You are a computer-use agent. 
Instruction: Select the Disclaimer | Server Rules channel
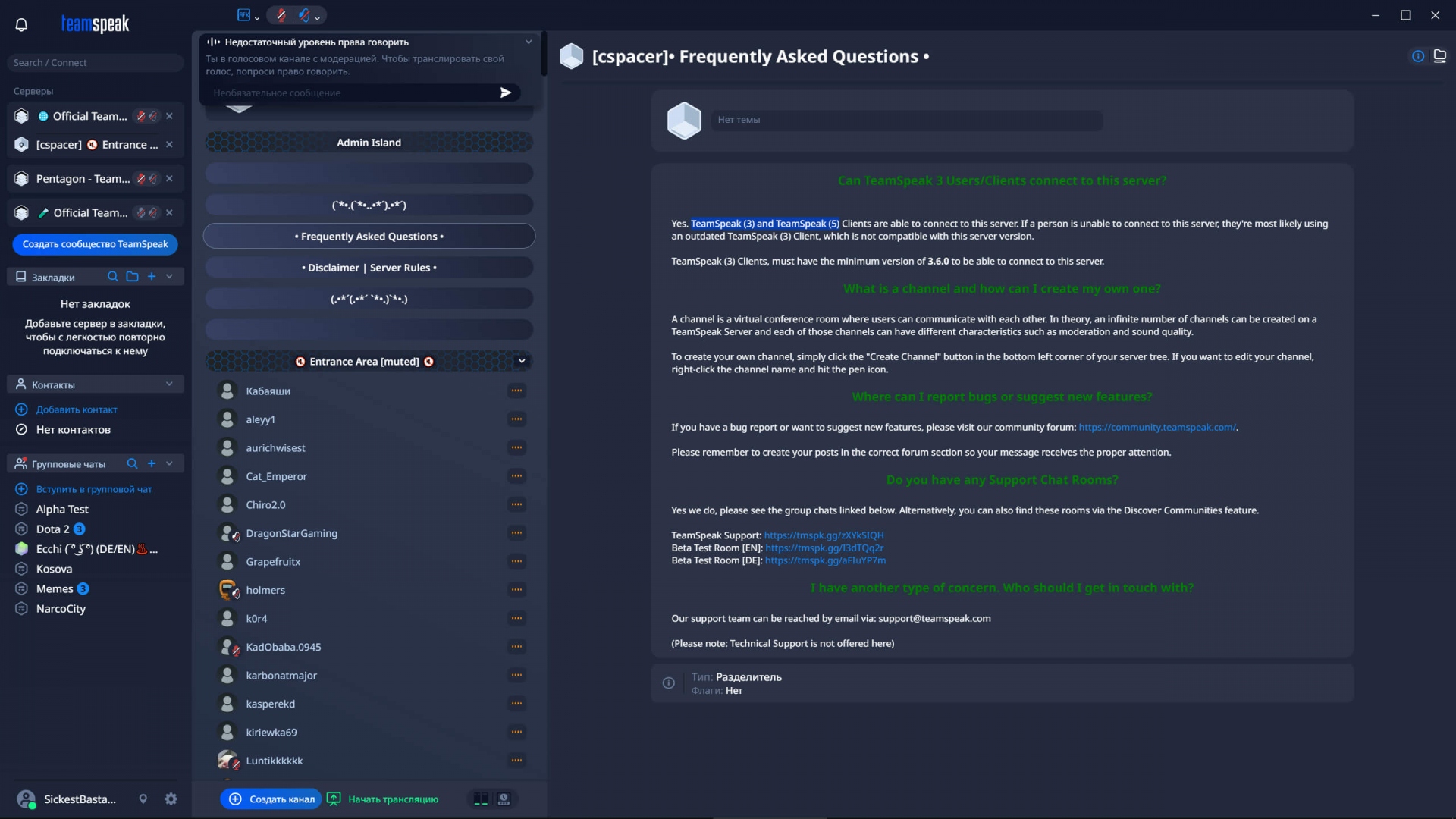point(369,268)
